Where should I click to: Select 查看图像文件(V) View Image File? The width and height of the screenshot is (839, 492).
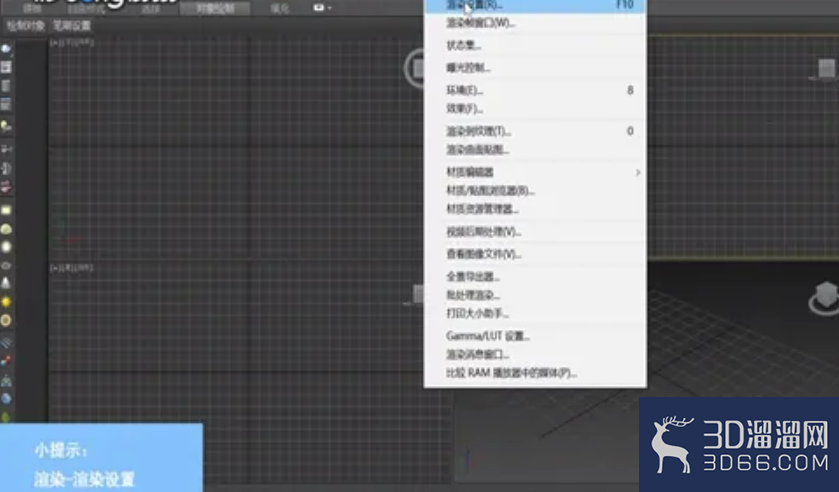point(535,254)
